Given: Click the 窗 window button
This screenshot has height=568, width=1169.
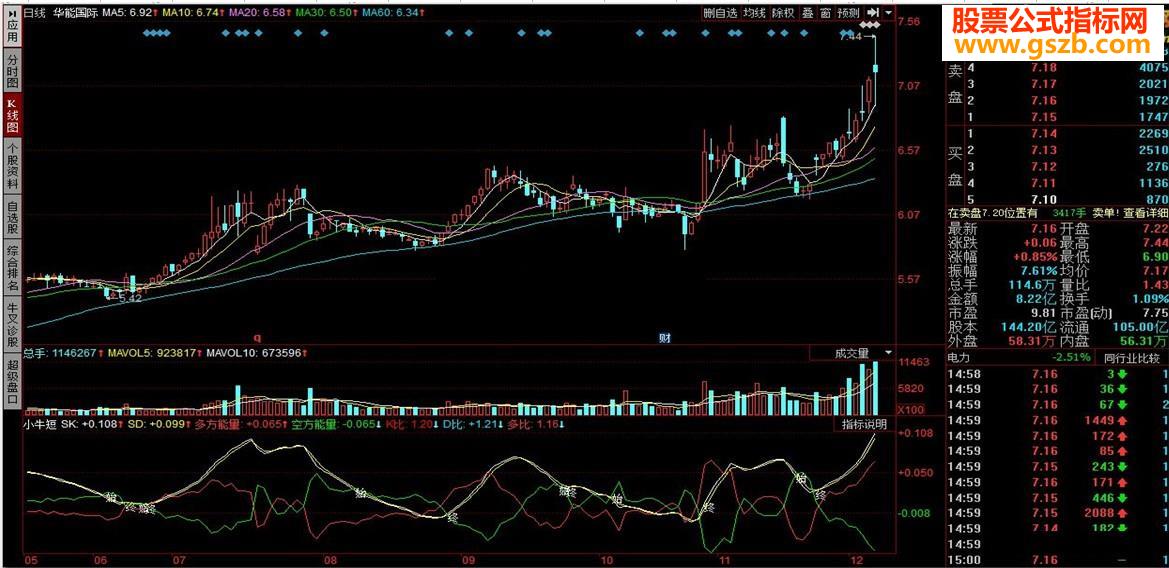Looking at the screenshot, I should 825,13.
